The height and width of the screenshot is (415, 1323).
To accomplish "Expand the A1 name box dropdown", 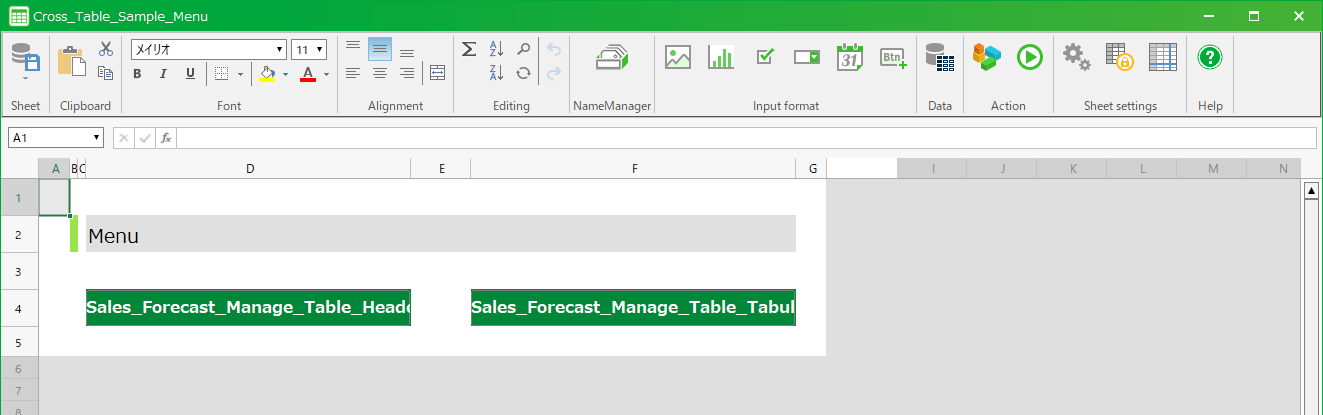I will pyautogui.click(x=97, y=138).
